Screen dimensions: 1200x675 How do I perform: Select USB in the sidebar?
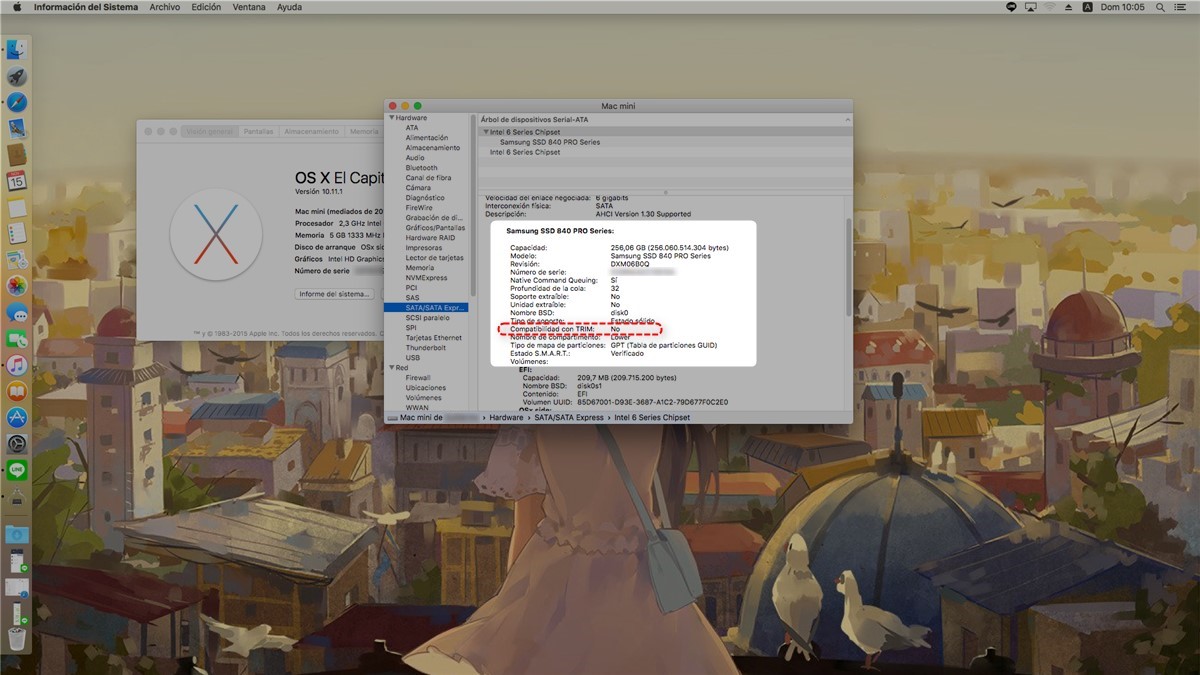[x=413, y=358]
